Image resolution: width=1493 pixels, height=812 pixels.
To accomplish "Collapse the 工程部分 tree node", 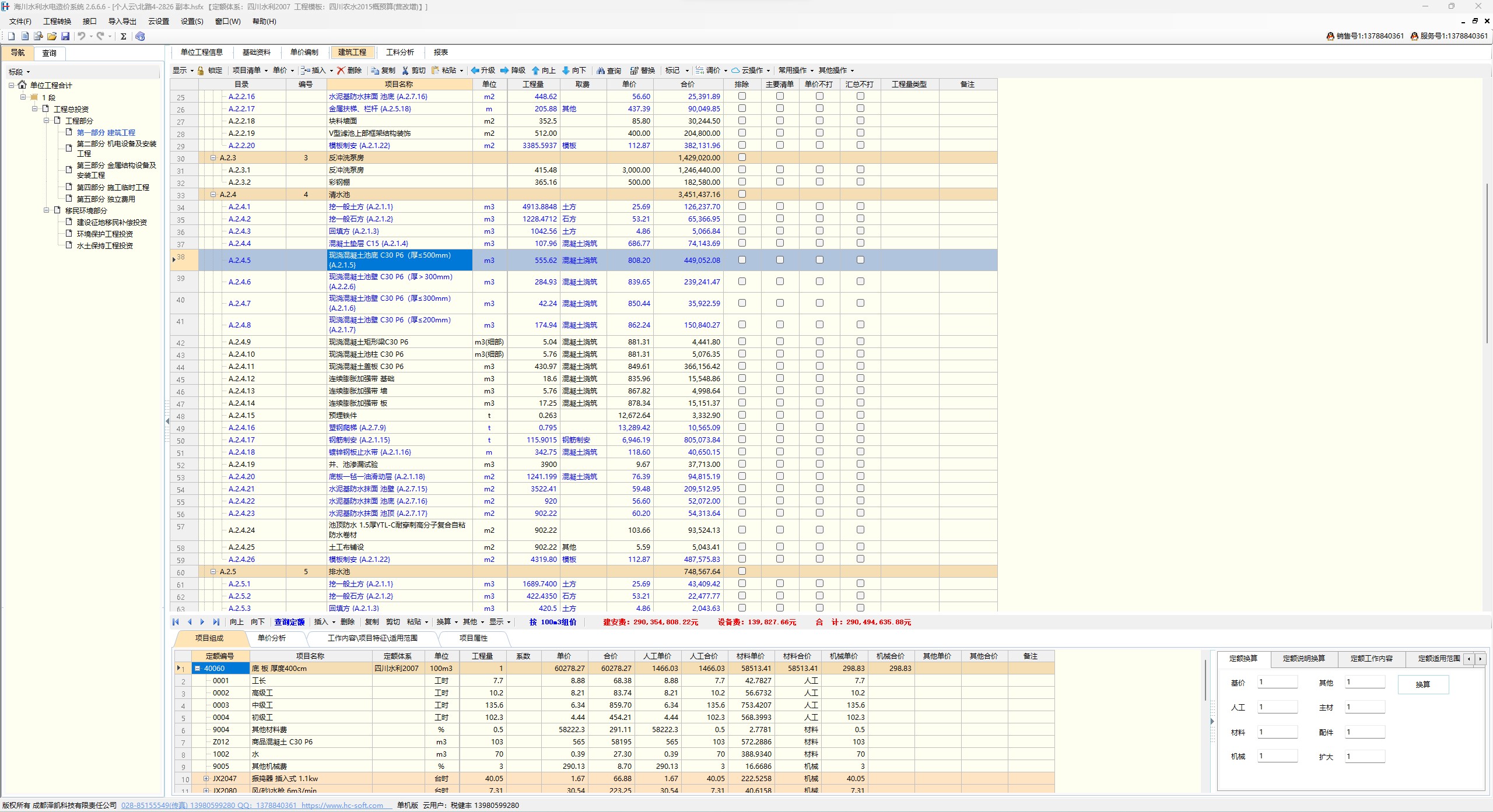I will (x=46, y=121).
